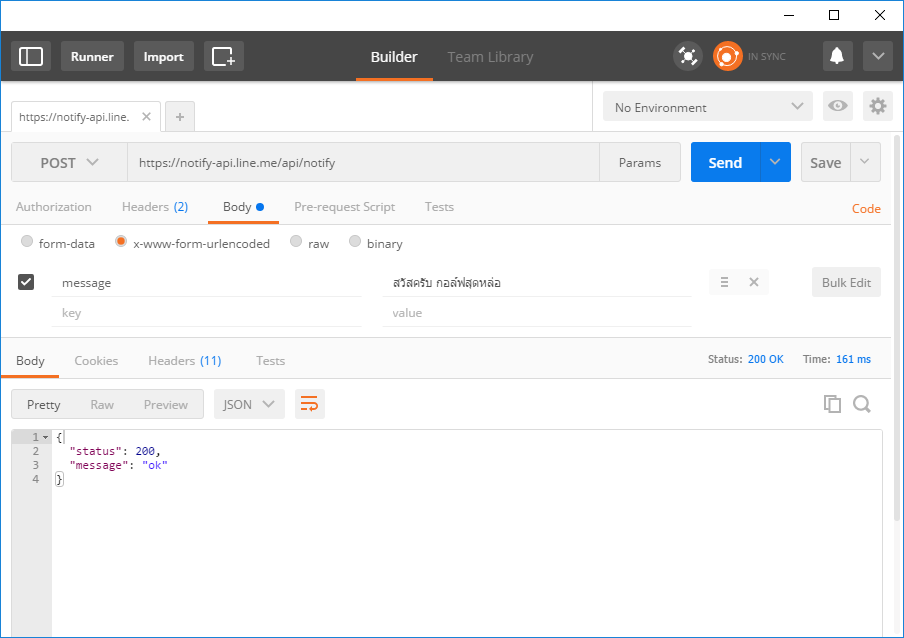Maximize the Postman window
This screenshot has height=638, width=904.
[834, 15]
